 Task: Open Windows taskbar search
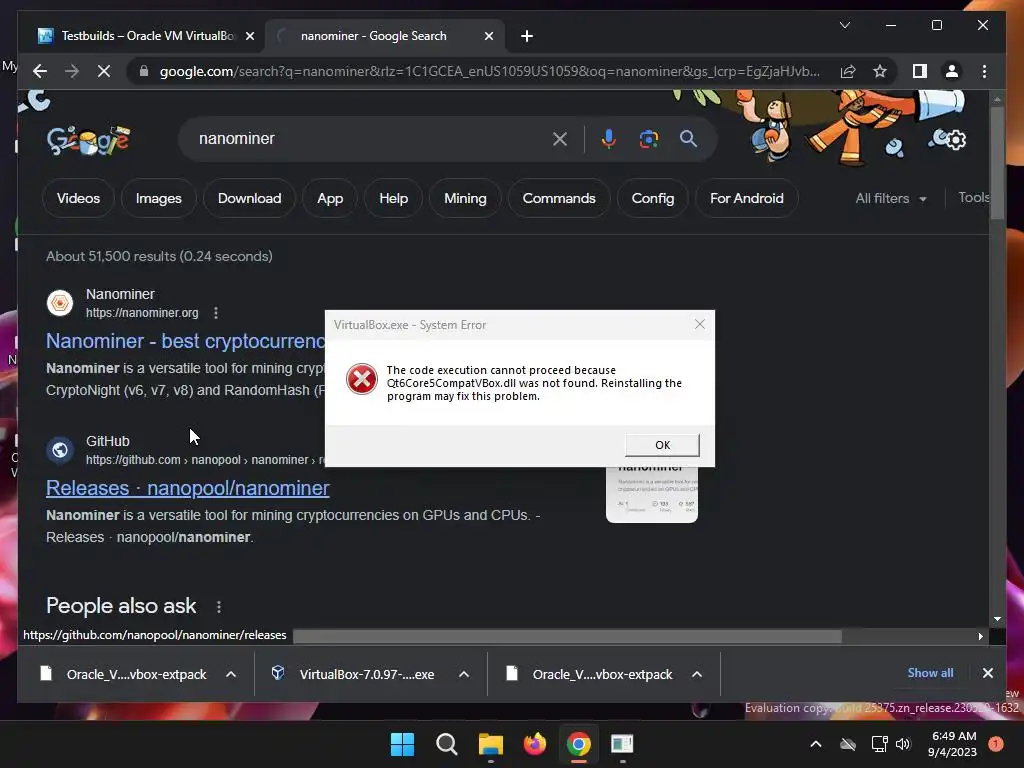tap(447, 744)
